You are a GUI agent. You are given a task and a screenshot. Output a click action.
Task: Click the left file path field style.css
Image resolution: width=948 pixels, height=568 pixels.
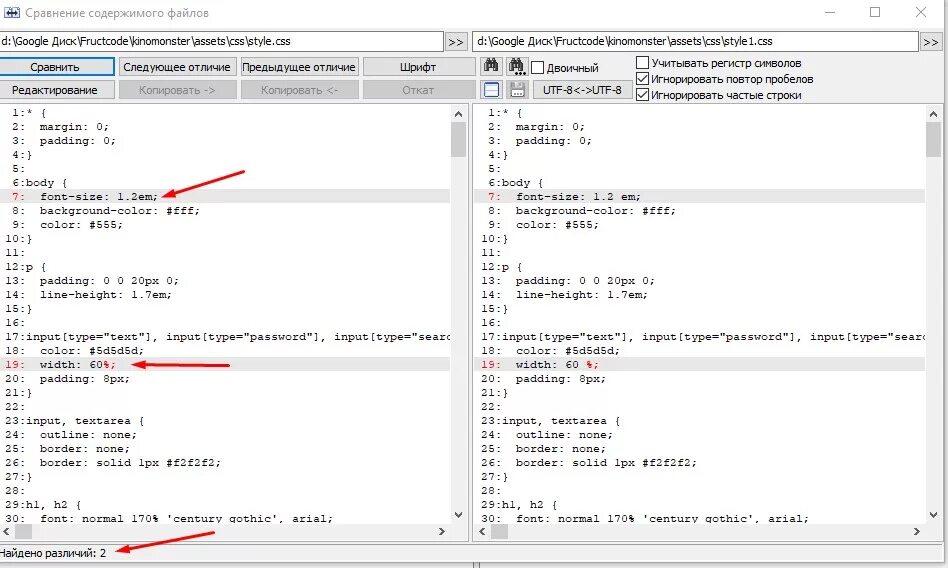coord(221,41)
